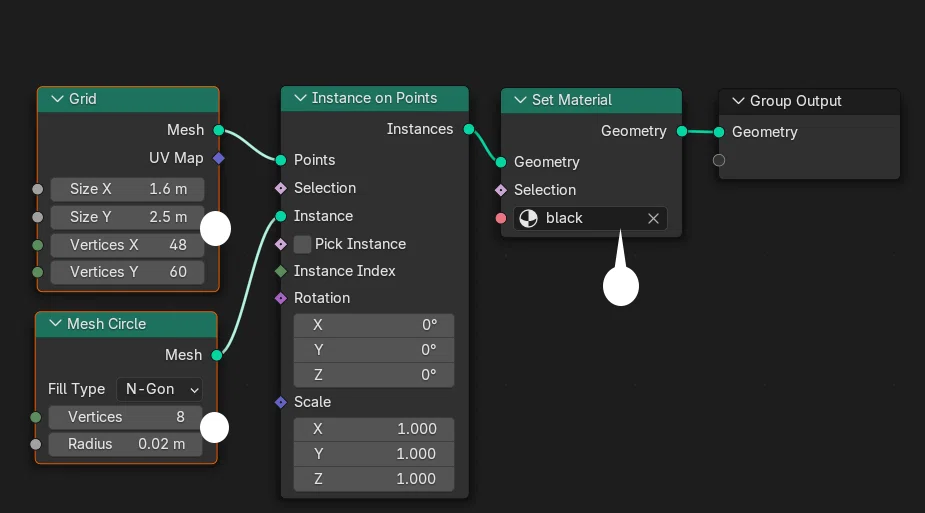Click the Pick Instance input socket

[x=281, y=244]
